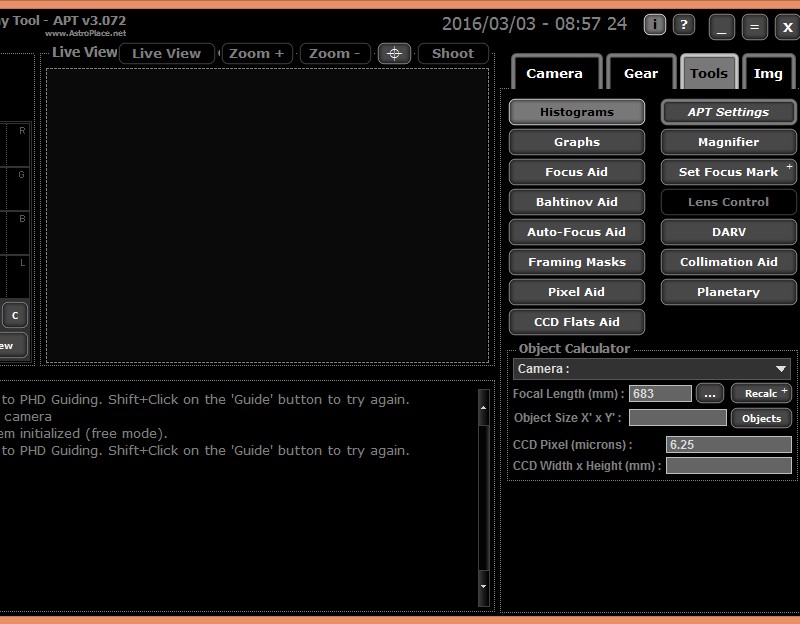The height and width of the screenshot is (624, 800).
Task: Toggle the Live View button
Action: pos(166,54)
